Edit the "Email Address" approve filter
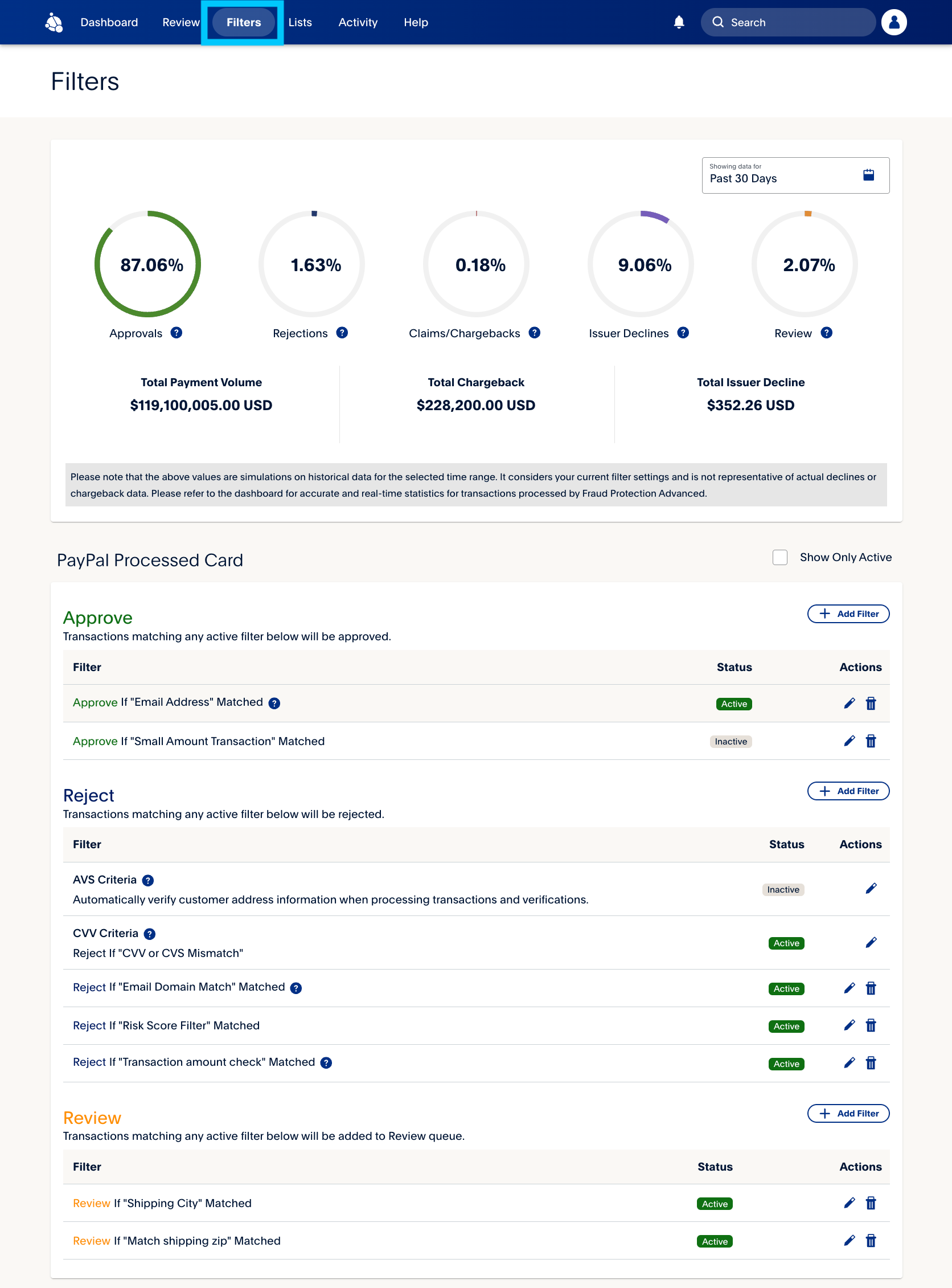Screen dimensions: 952x1288 coord(849,703)
